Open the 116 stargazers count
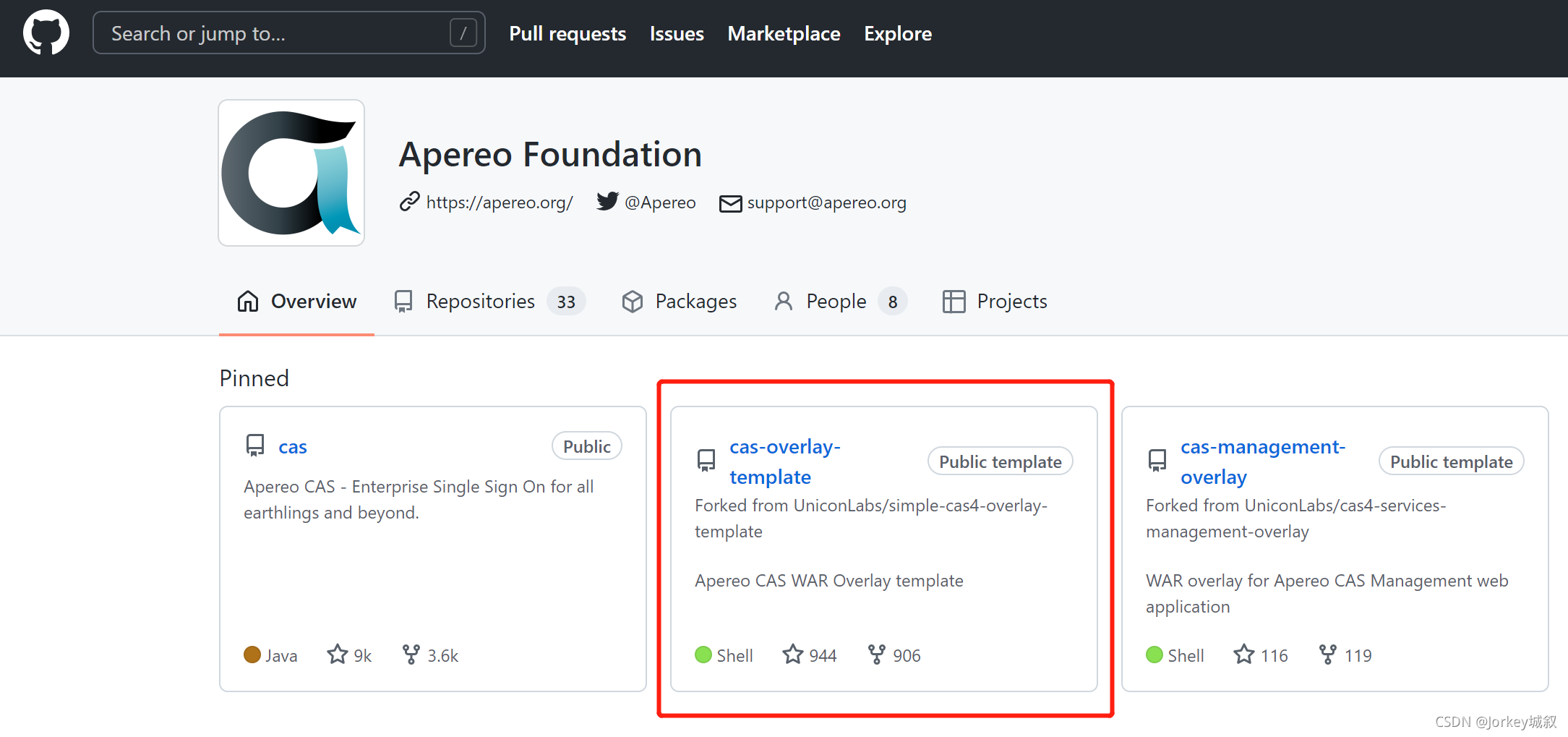The height and width of the screenshot is (737, 1568). (1274, 656)
